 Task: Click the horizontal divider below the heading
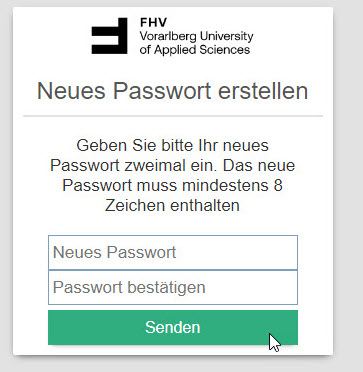click(x=173, y=116)
